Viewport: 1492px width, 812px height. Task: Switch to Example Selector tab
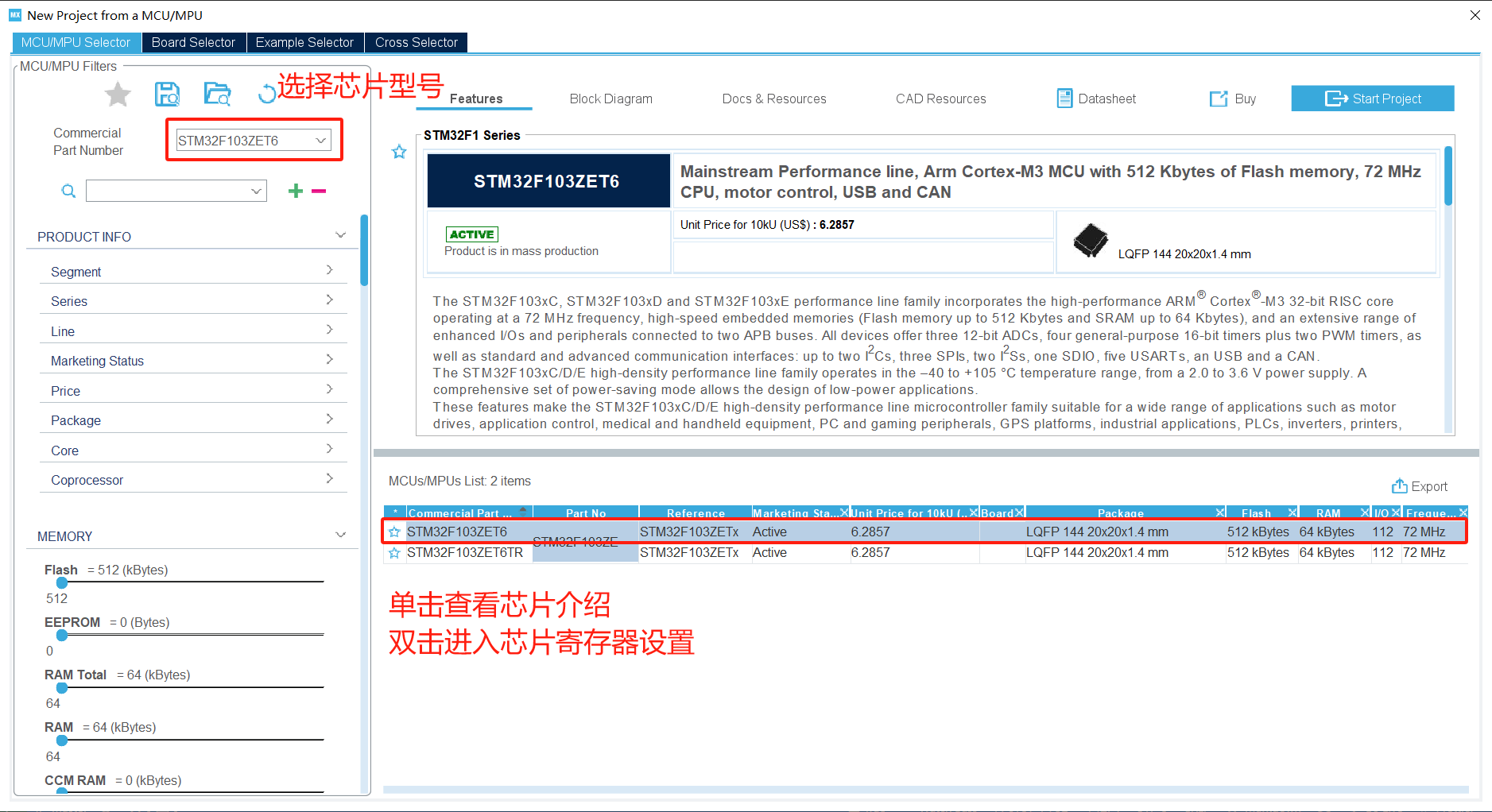304,42
